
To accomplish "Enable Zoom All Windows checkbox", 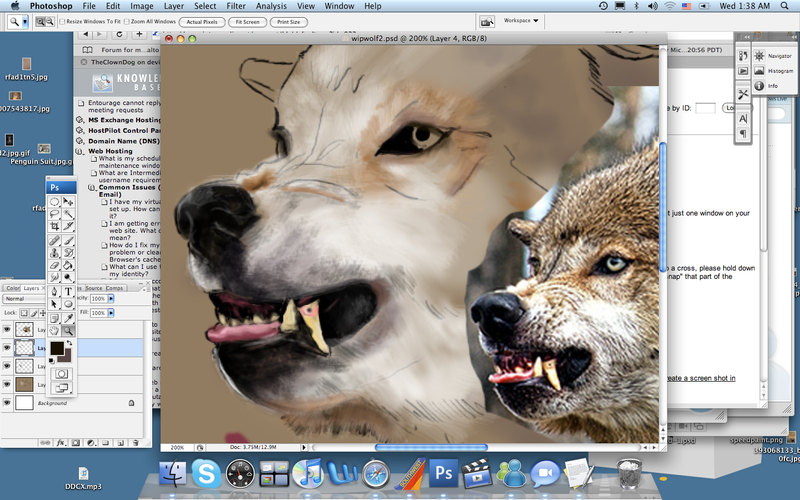I will click(x=127, y=22).
